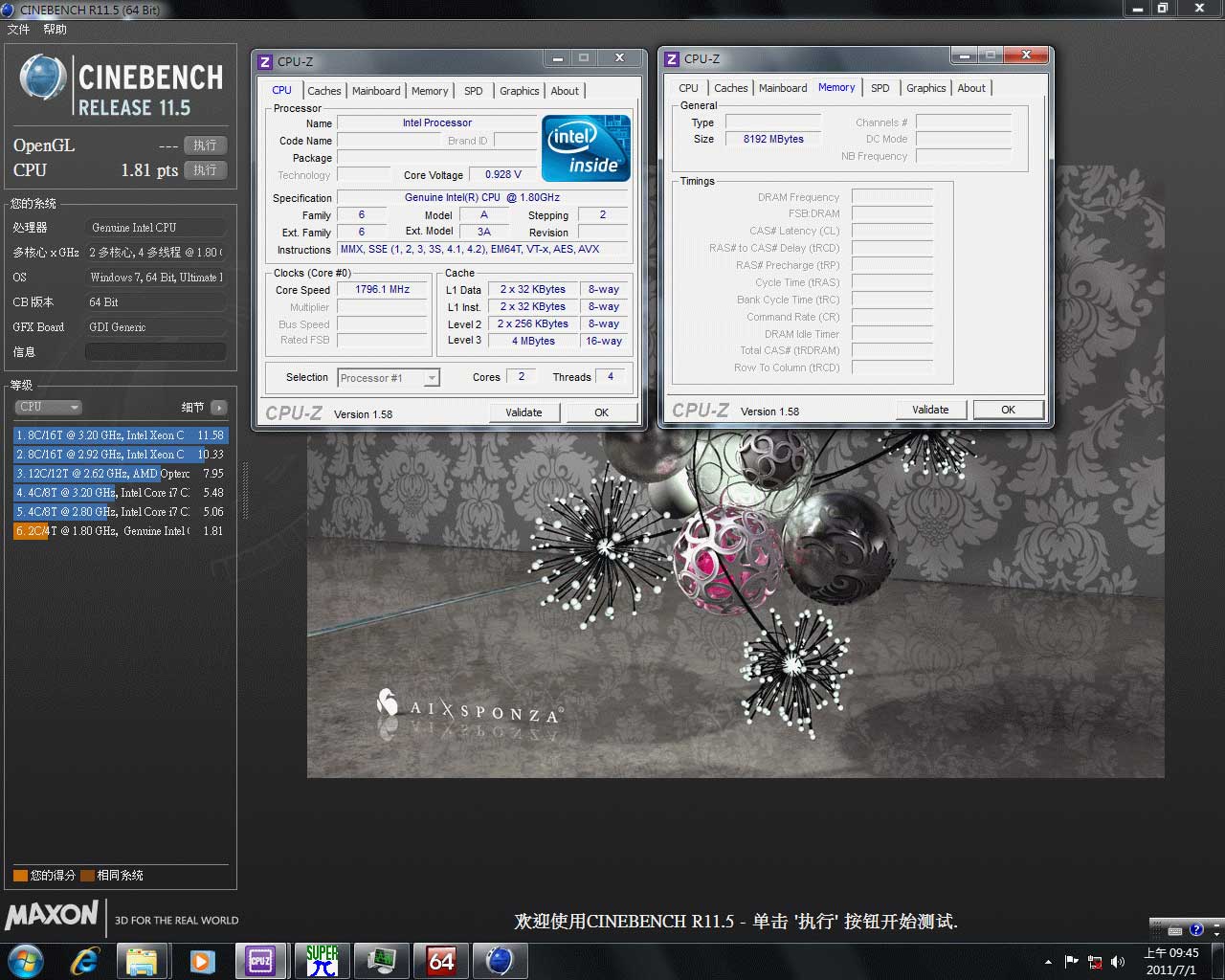Screen dimensions: 1225x980
Task: Run the CPU benchmark with 执行 button
Action: tap(205, 169)
